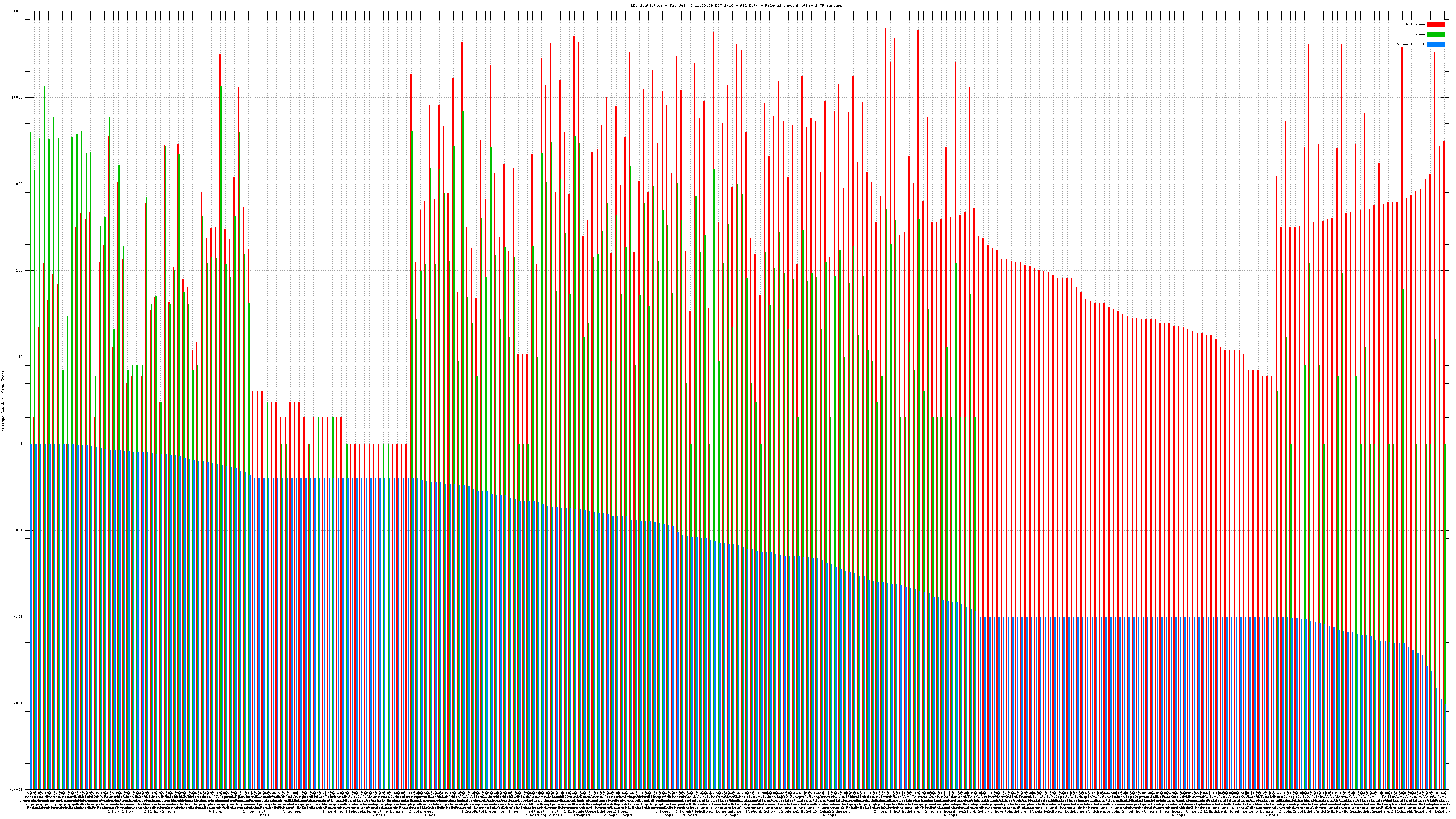The image size is (1456, 819).
Task: Click the 'Score (0..1)' legend label
Action: click(x=1410, y=44)
